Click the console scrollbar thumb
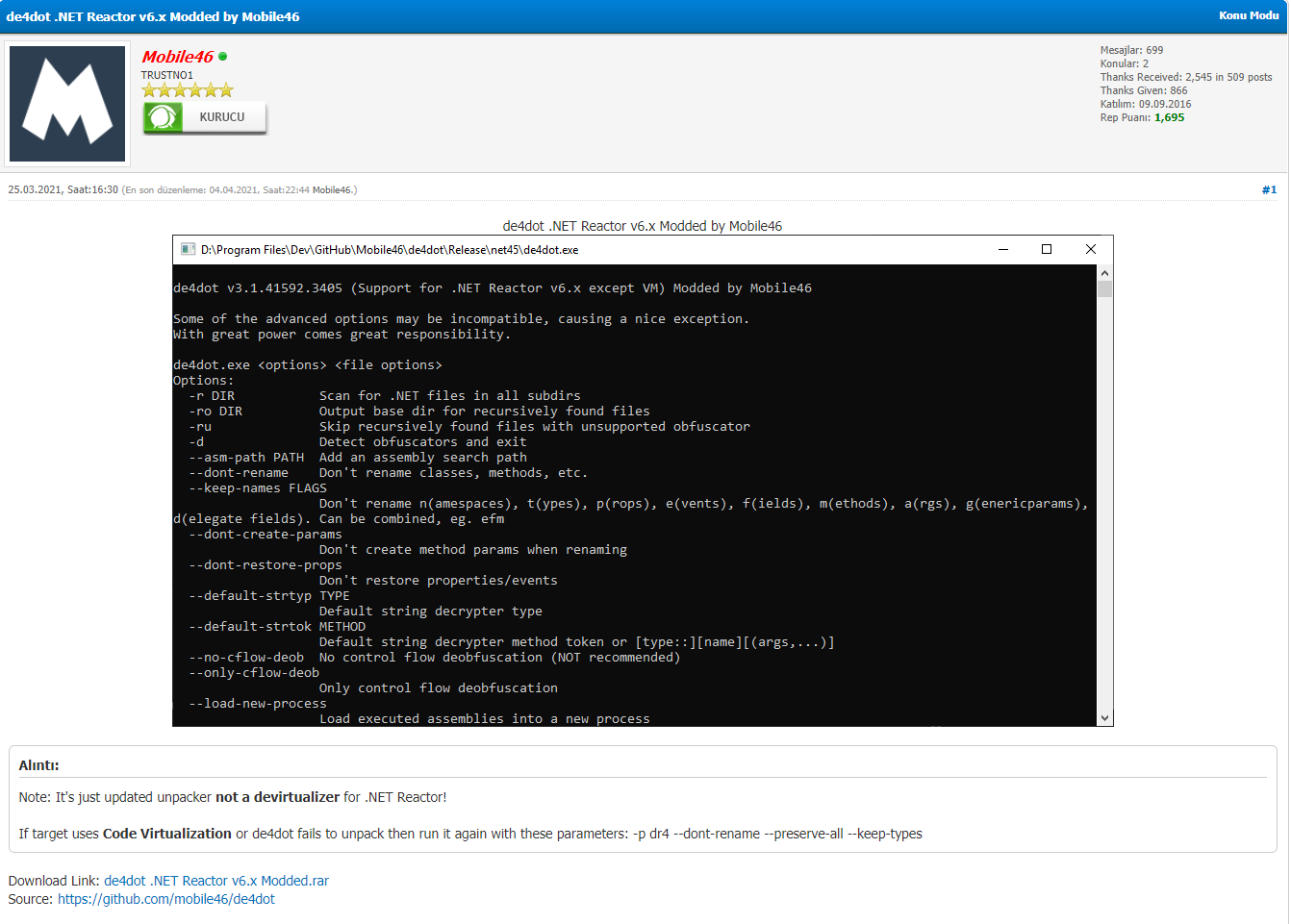The width and height of the screenshot is (1291, 924). pyautogui.click(x=1104, y=289)
